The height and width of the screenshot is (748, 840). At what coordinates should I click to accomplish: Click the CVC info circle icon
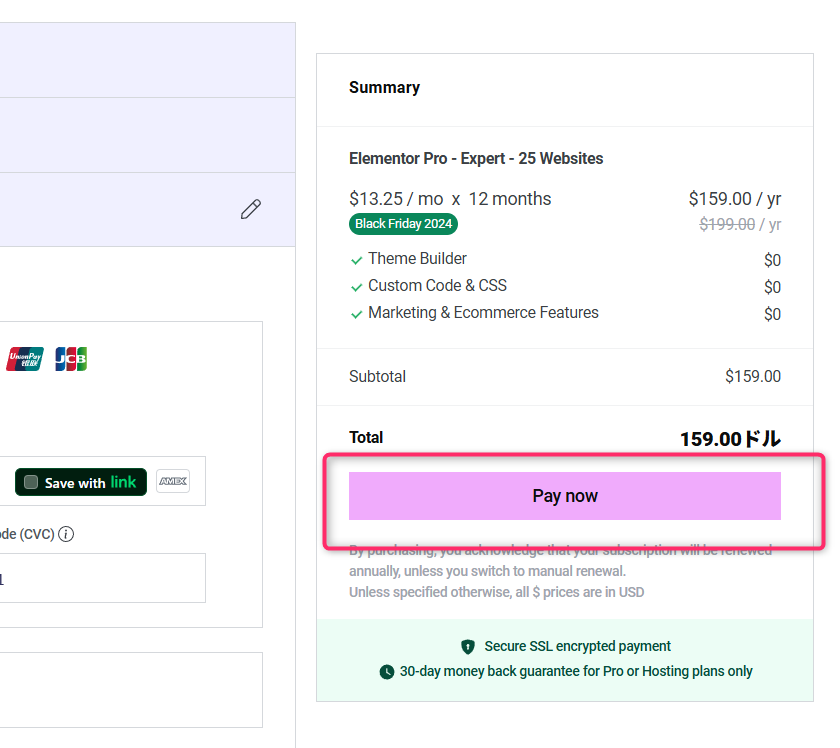66,534
